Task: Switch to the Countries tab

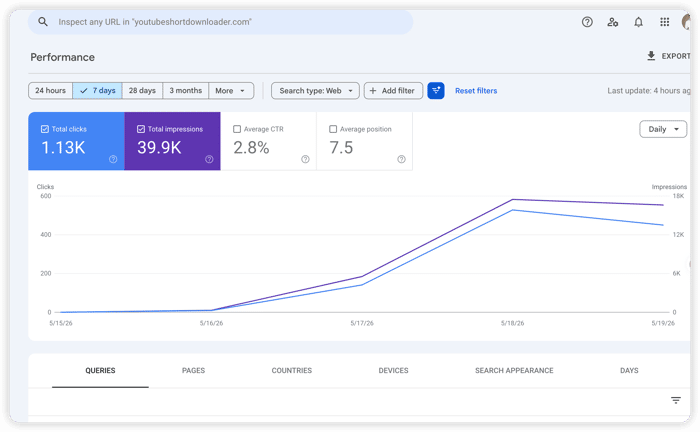Action: tap(292, 370)
